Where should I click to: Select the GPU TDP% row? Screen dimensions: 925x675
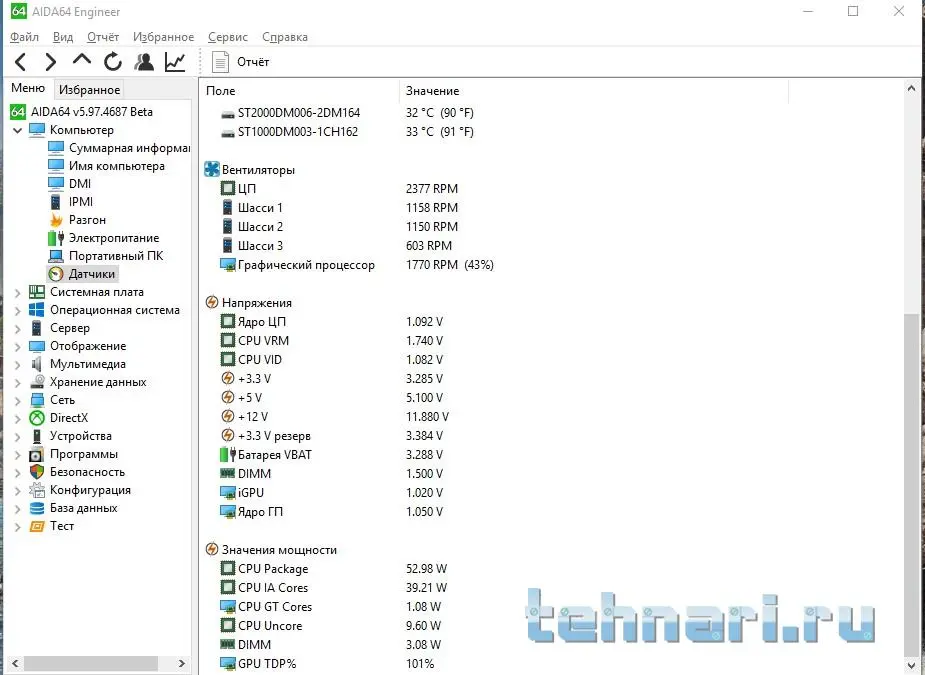(327, 664)
